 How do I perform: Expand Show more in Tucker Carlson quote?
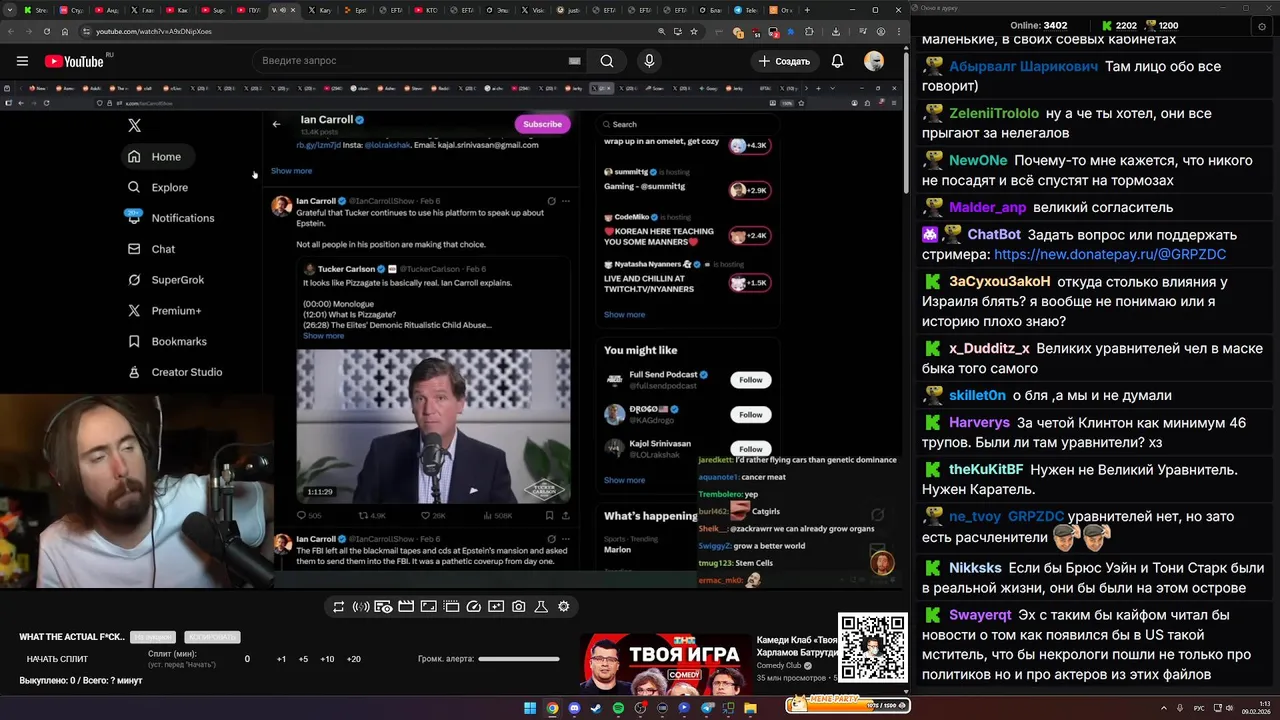(x=323, y=336)
